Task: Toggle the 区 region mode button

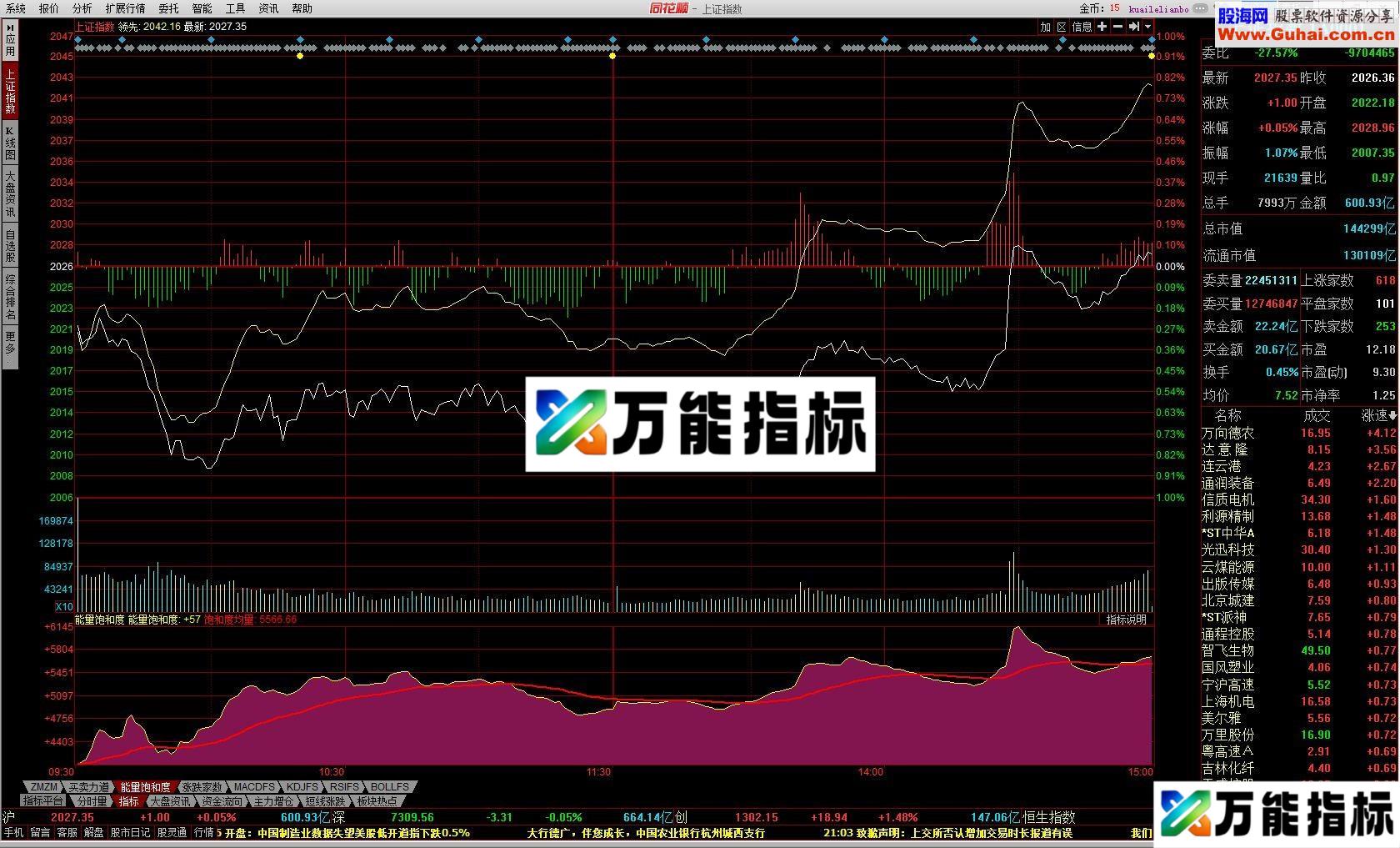Action: (1062, 27)
